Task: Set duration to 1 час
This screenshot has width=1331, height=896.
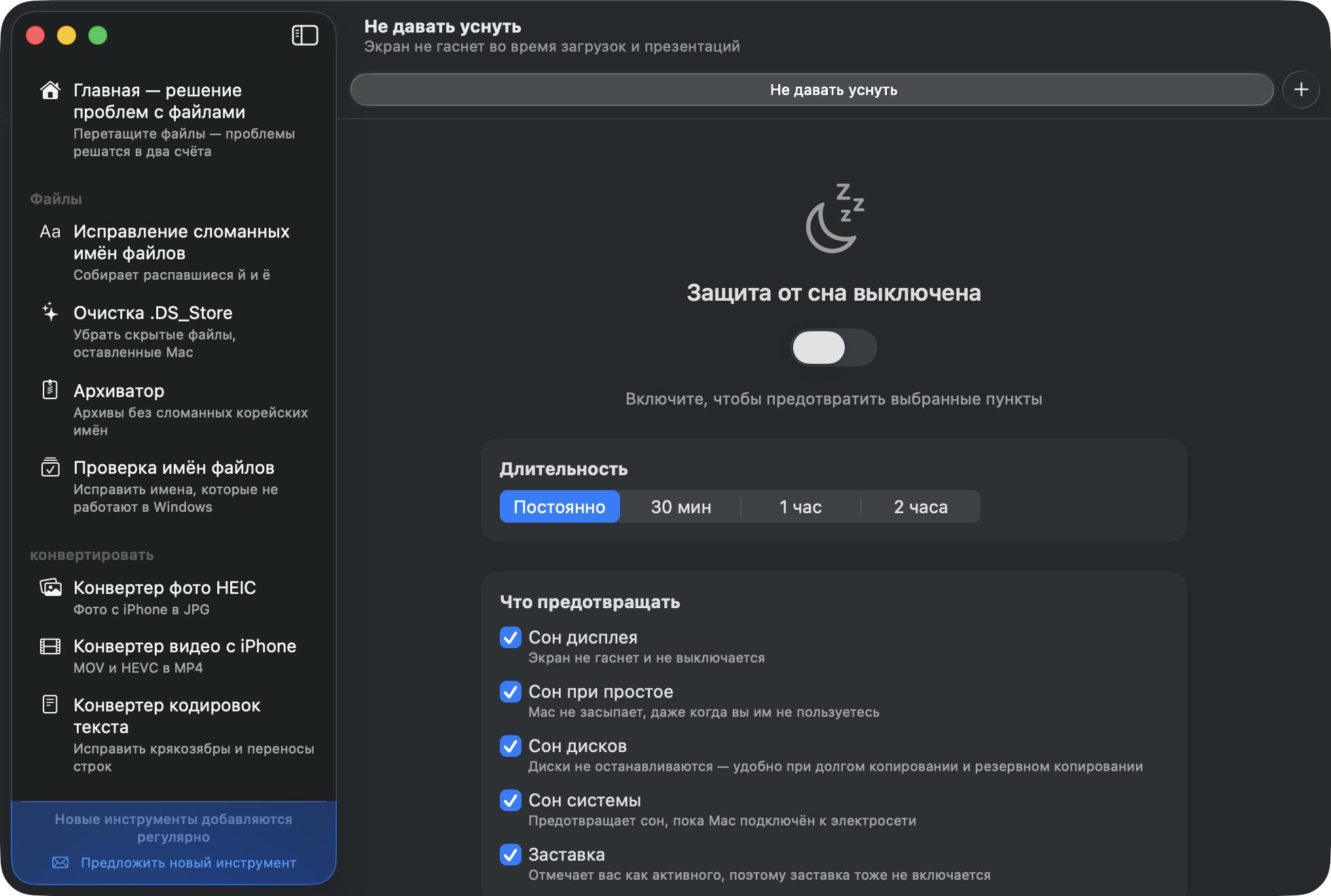Action: (801, 506)
